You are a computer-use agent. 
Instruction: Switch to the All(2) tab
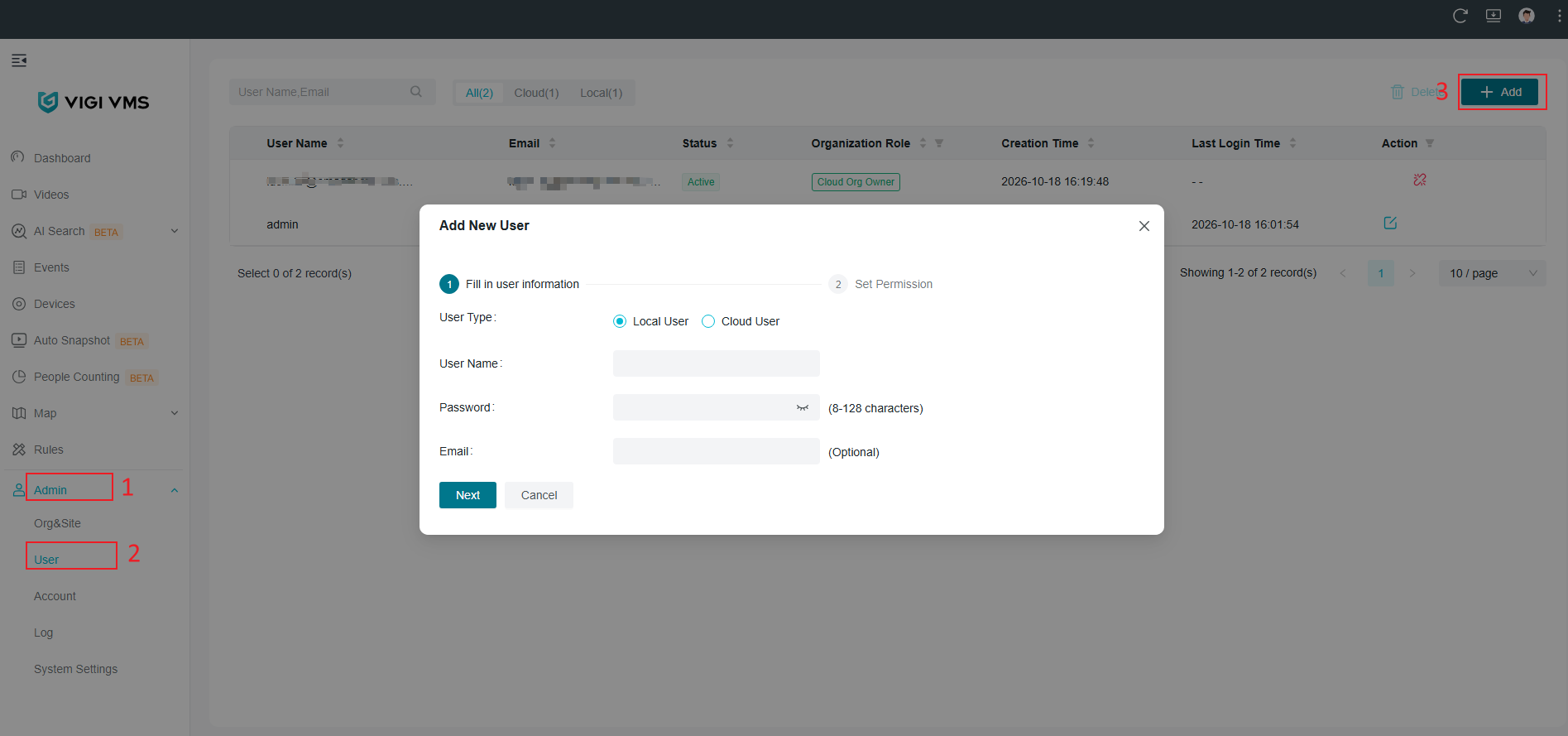pyautogui.click(x=479, y=93)
